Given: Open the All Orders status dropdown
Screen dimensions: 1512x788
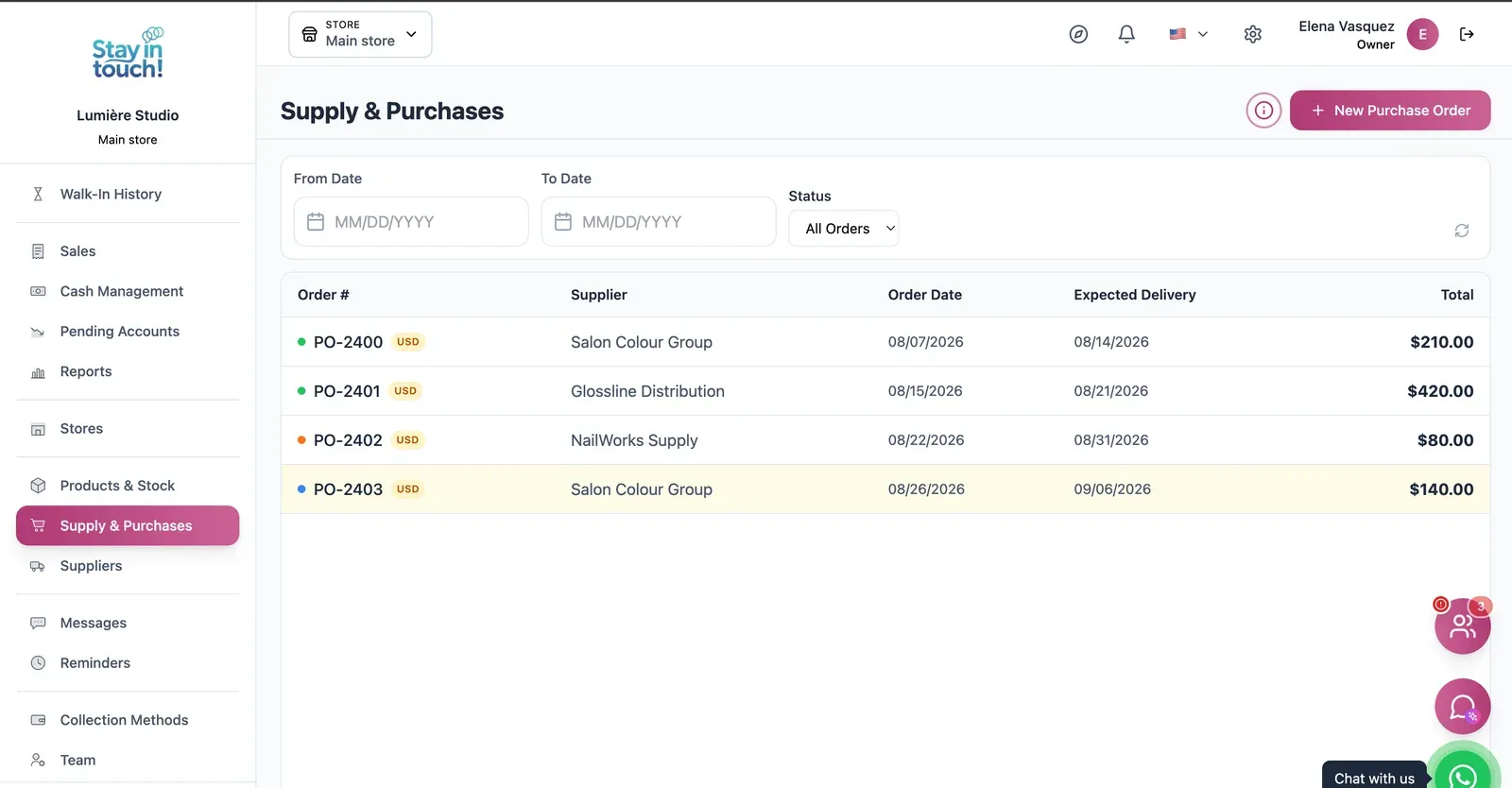Looking at the screenshot, I should point(844,229).
